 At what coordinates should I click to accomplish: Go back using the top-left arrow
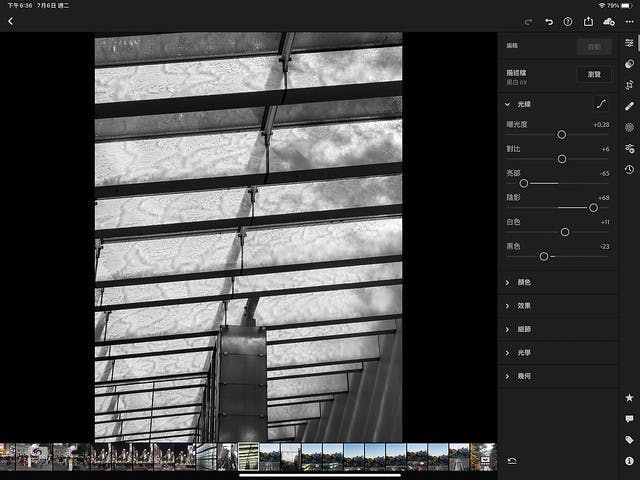click(x=11, y=21)
